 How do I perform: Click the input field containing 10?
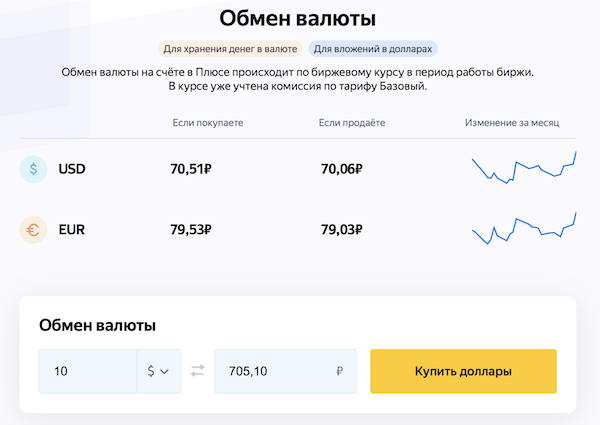(x=88, y=371)
